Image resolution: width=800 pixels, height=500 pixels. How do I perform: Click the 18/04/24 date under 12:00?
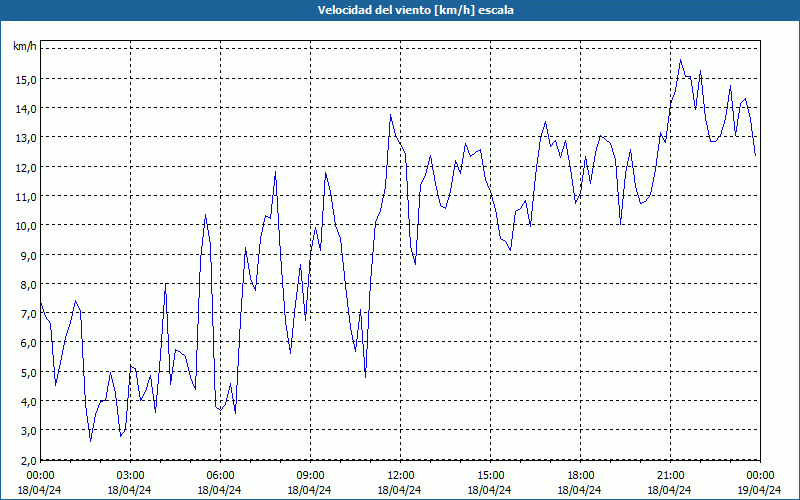[399, 490]
